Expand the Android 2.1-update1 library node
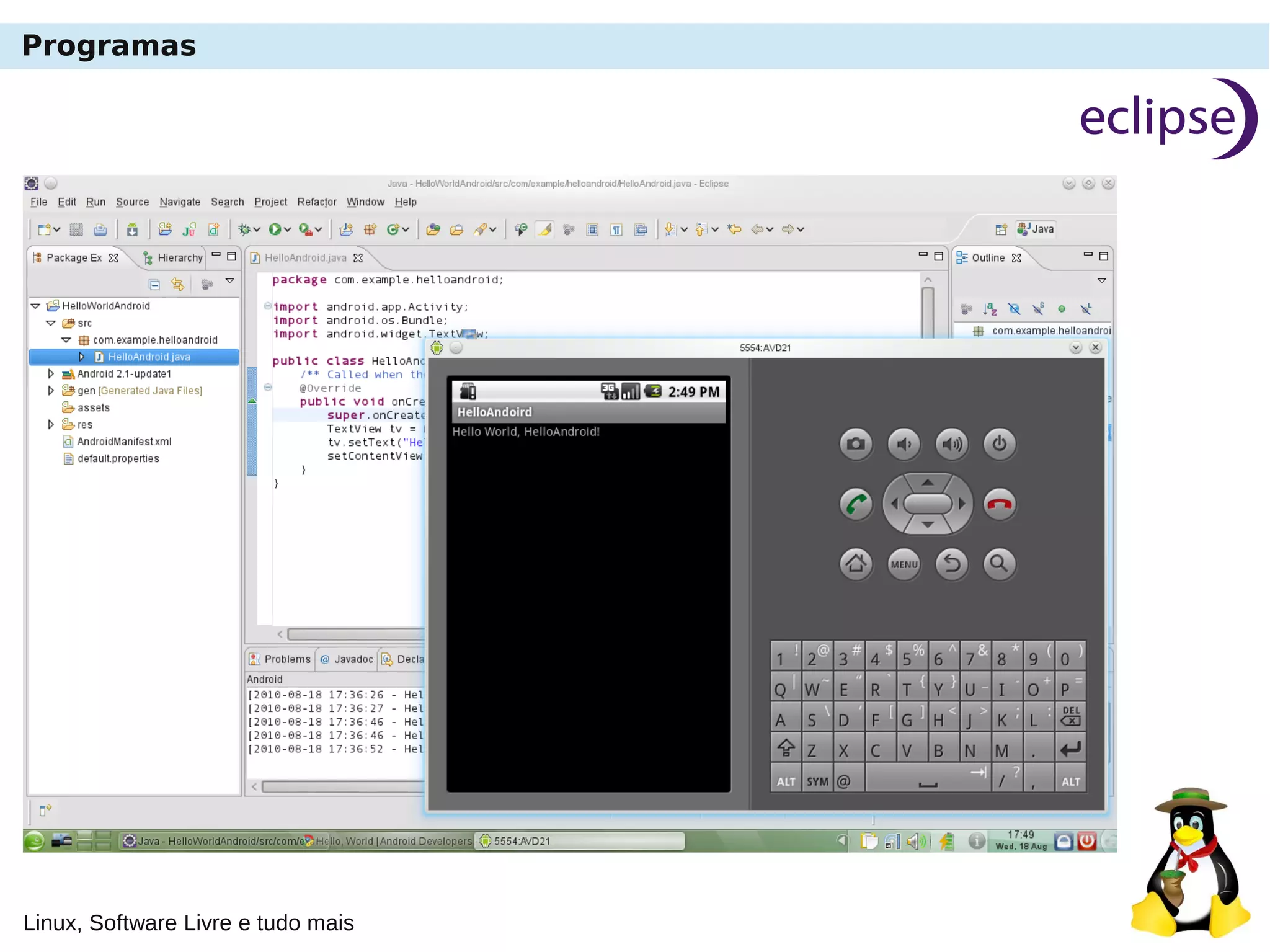Screen dimensions: 1270x952 tap(51, 374)
